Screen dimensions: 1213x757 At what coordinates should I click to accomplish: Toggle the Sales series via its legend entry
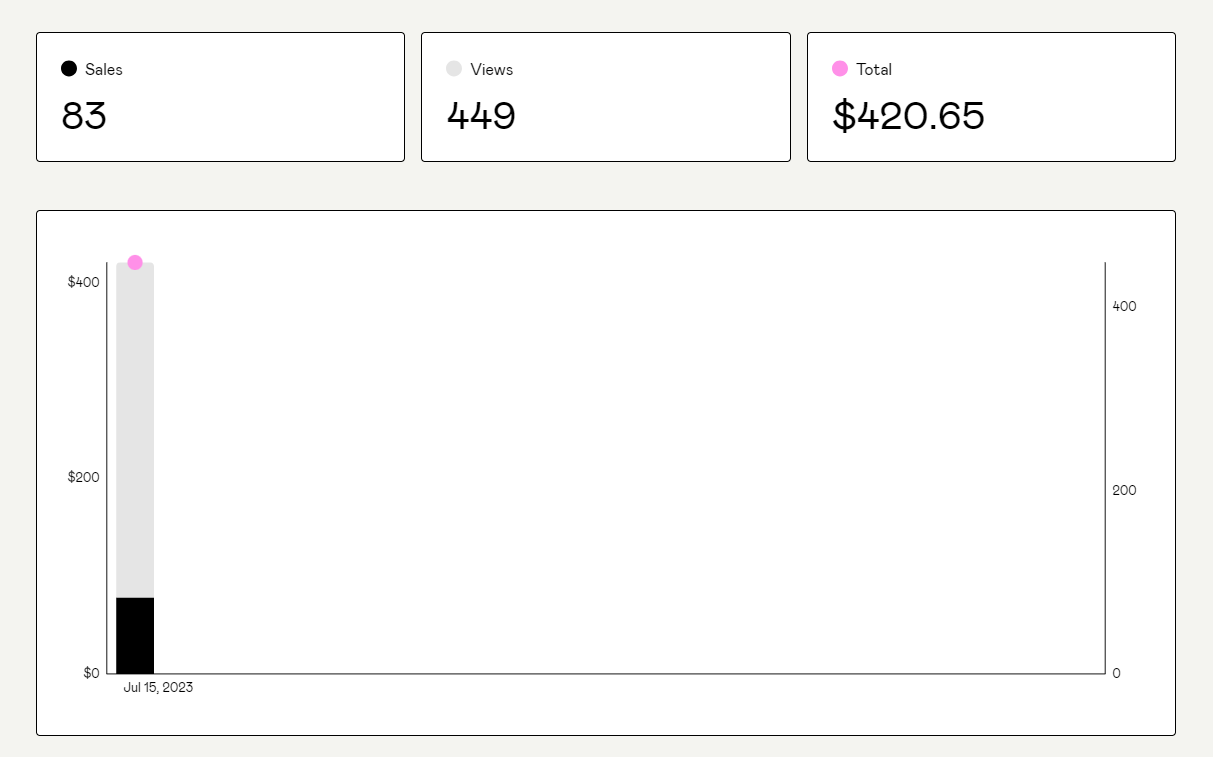point(103,69)
